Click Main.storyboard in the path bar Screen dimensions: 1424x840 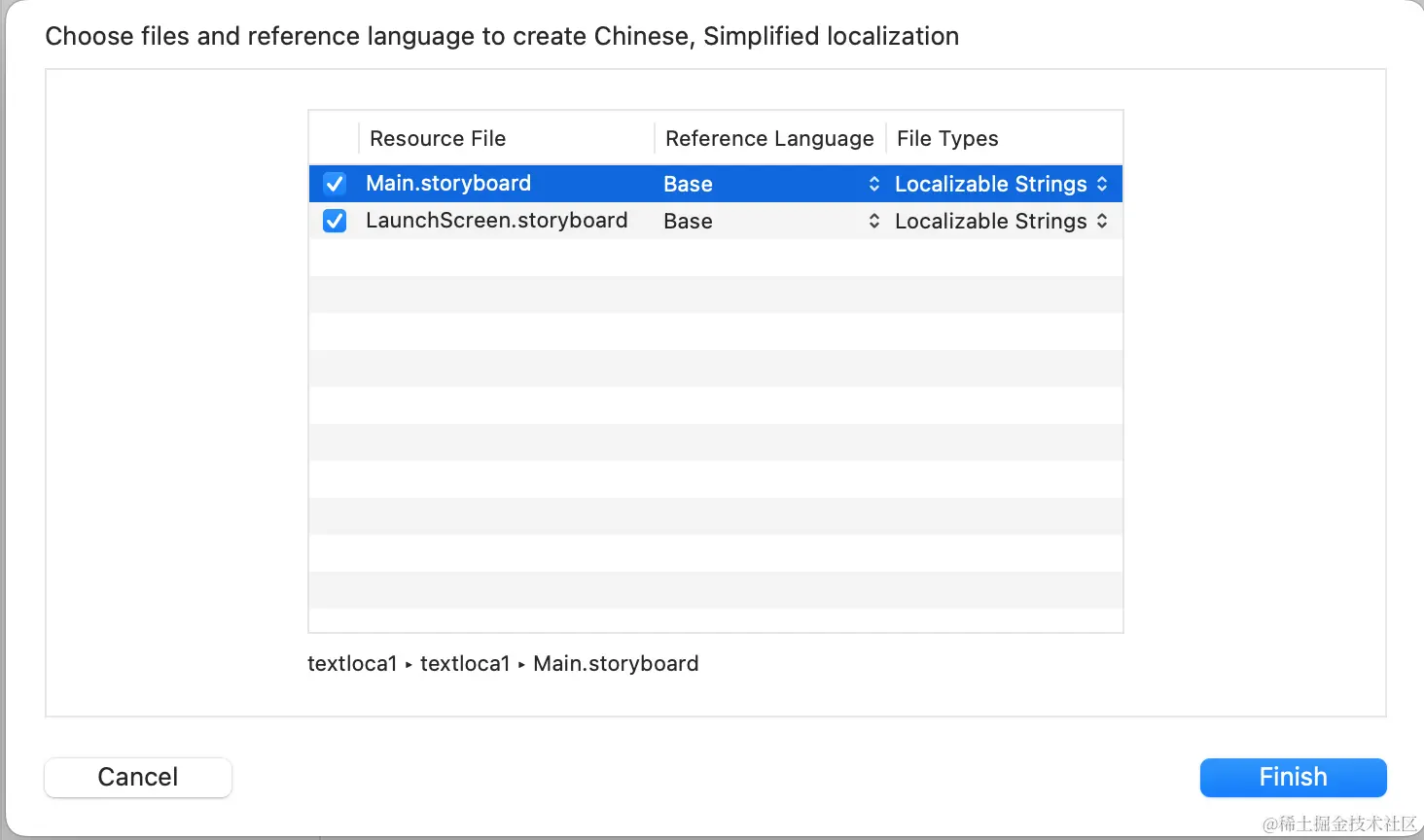click(616, 664)
